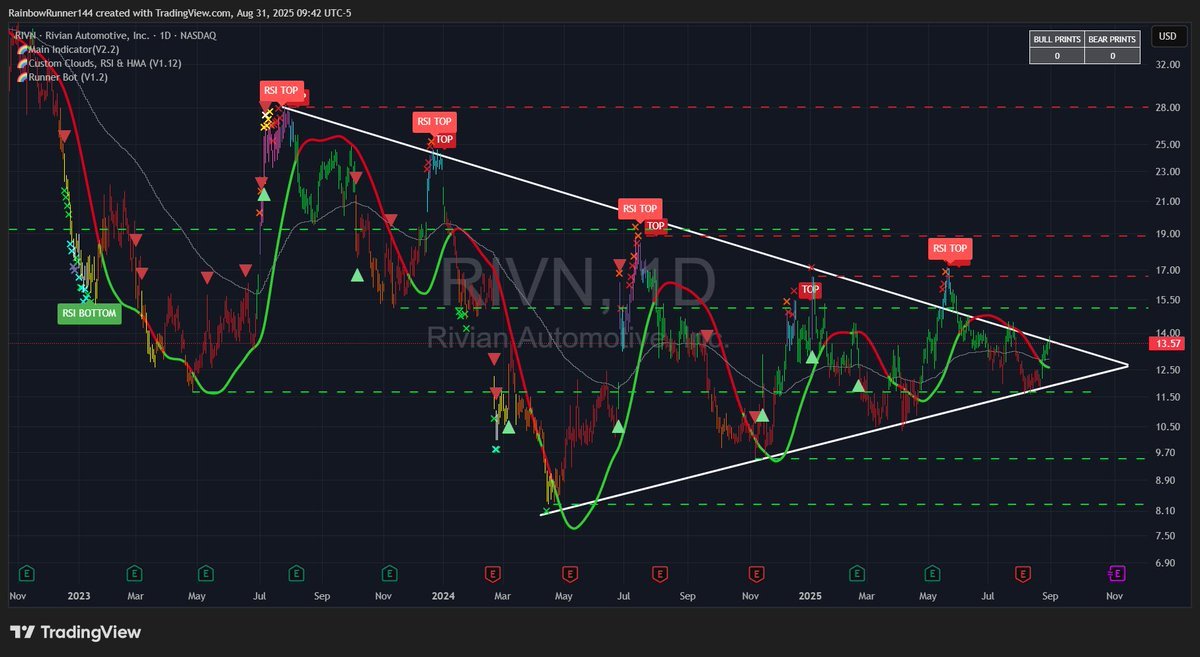Click the 32.00 price axis label
The width and height of the screenshot is (1200, 657).
1168,64
